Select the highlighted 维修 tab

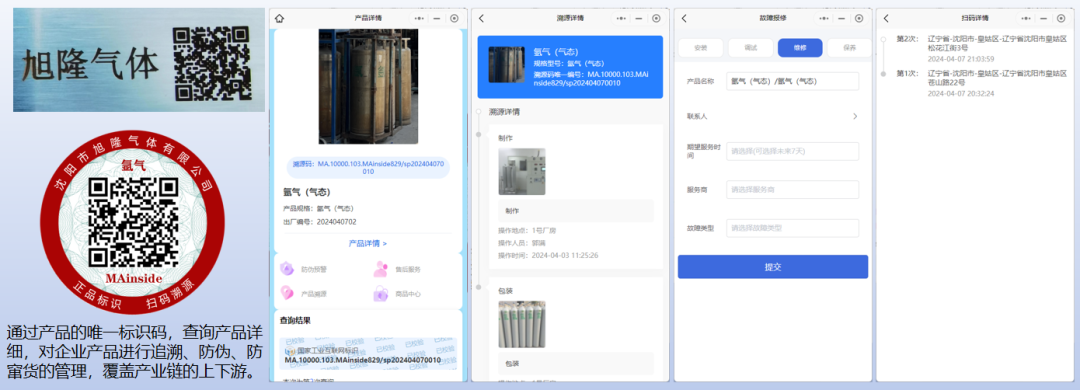[x=800, y=48]
